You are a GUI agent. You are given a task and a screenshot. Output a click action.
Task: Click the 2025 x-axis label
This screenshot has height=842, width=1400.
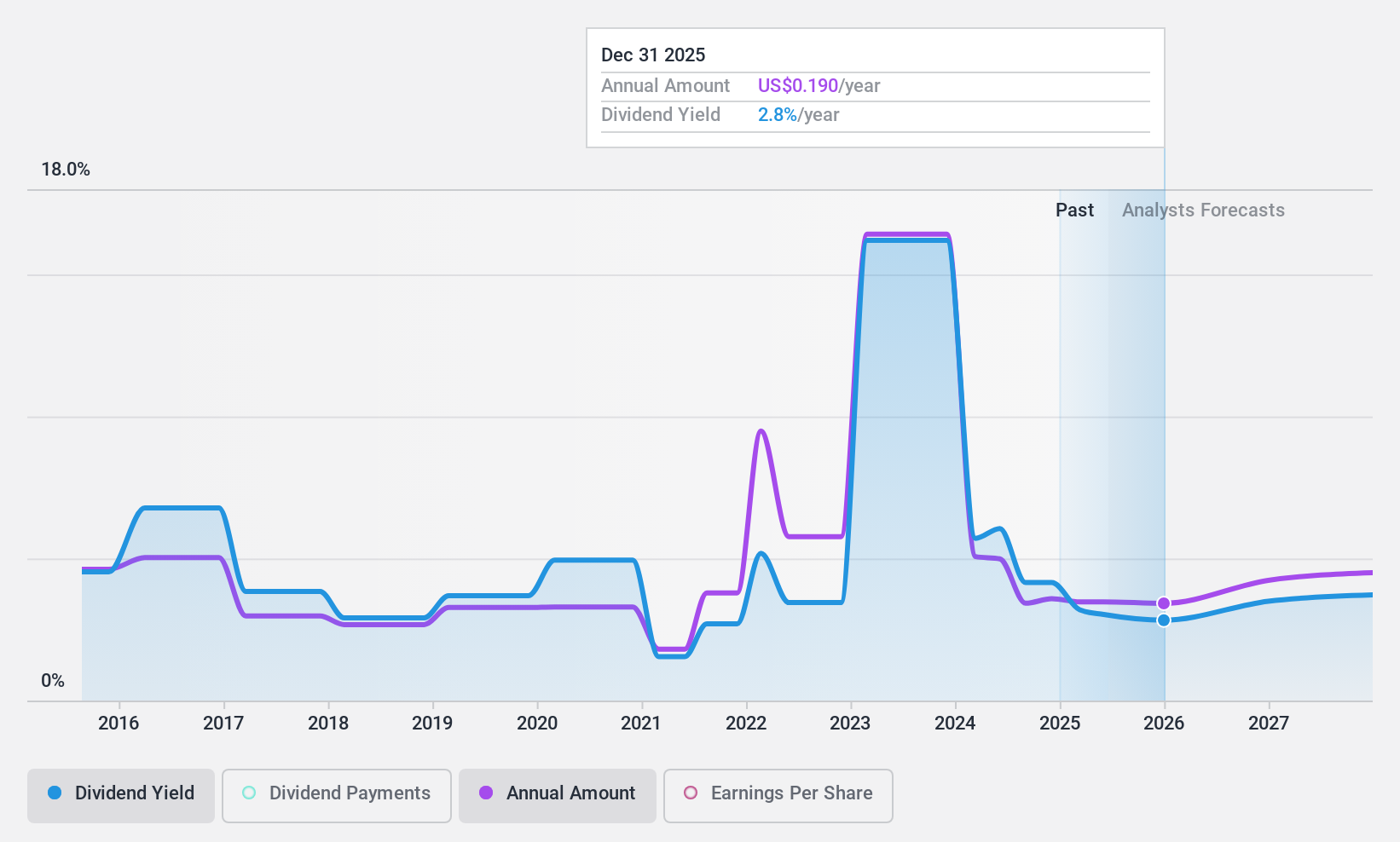[x=1060, y=724]
